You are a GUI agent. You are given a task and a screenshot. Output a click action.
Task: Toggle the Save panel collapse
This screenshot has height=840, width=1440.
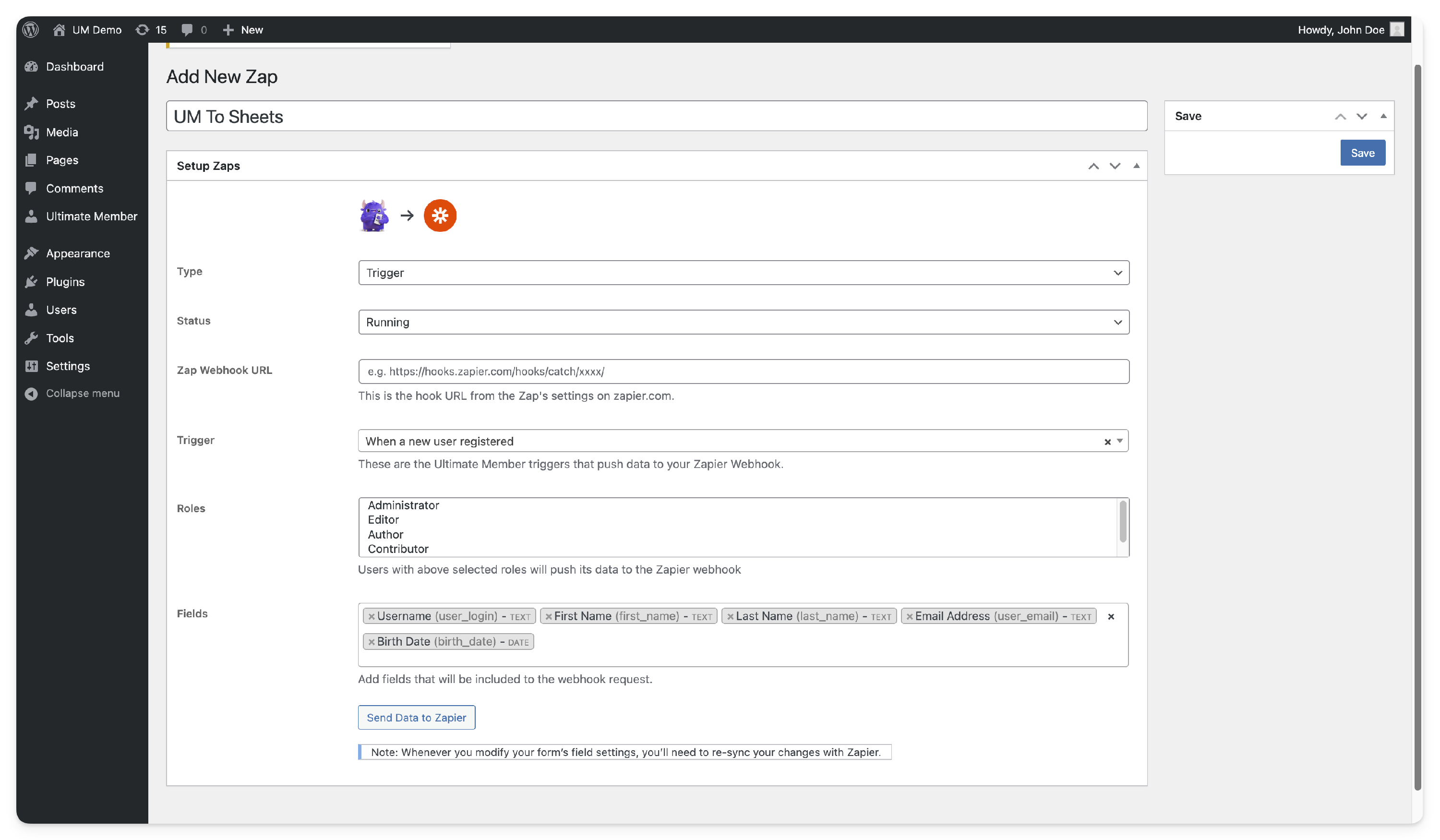click(1383, 116)
